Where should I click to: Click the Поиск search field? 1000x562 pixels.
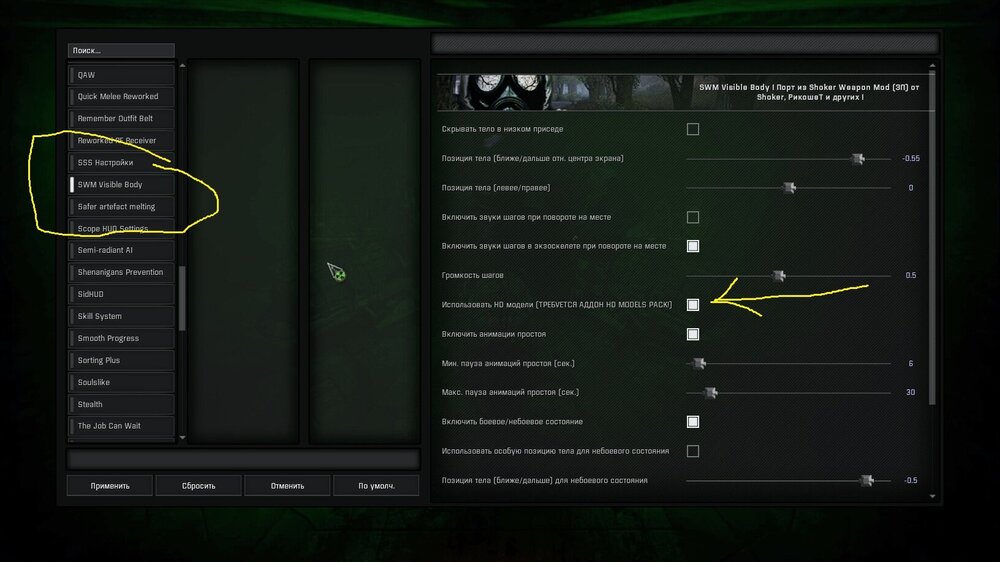point(121,50)
